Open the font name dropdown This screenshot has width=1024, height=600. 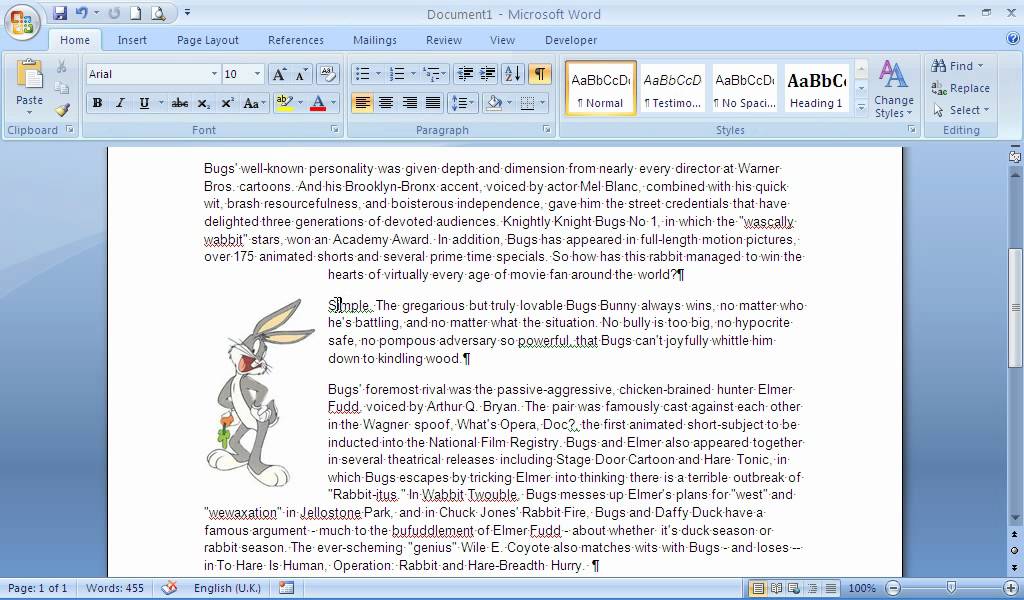point(214,74)
